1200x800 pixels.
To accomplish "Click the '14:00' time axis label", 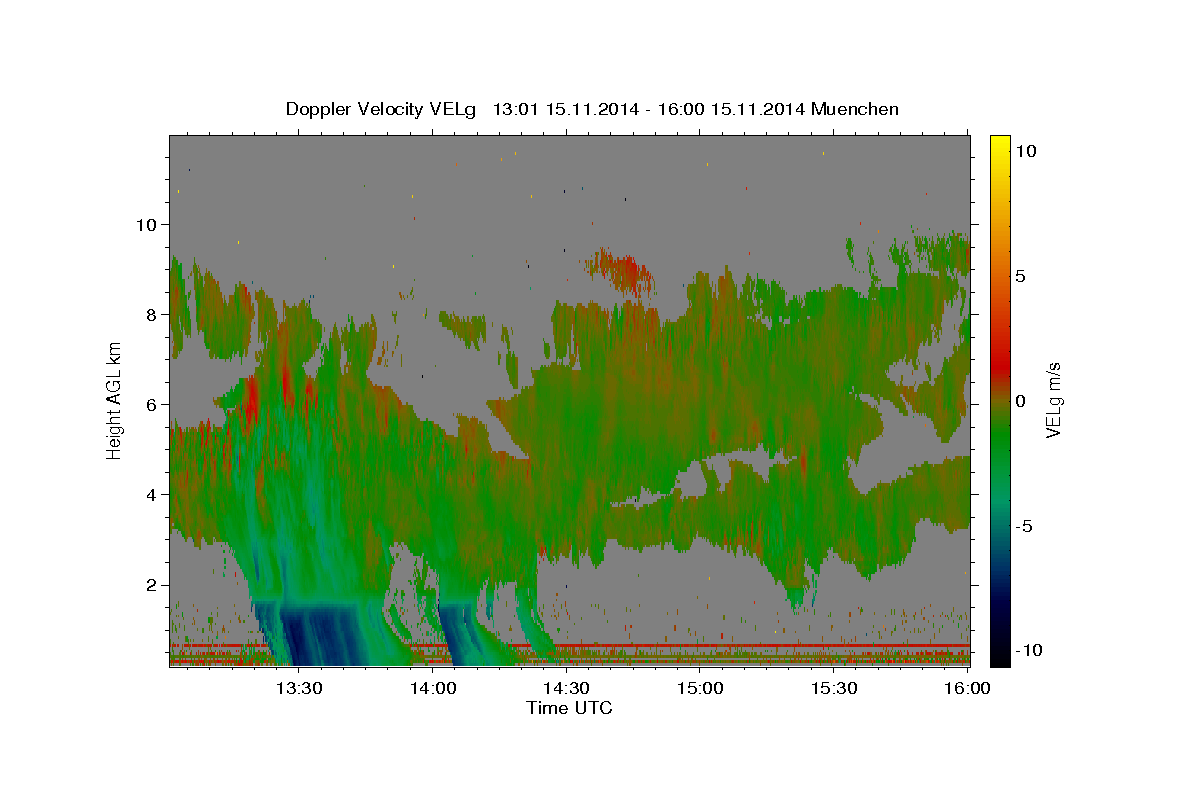I will coord(432,689).
